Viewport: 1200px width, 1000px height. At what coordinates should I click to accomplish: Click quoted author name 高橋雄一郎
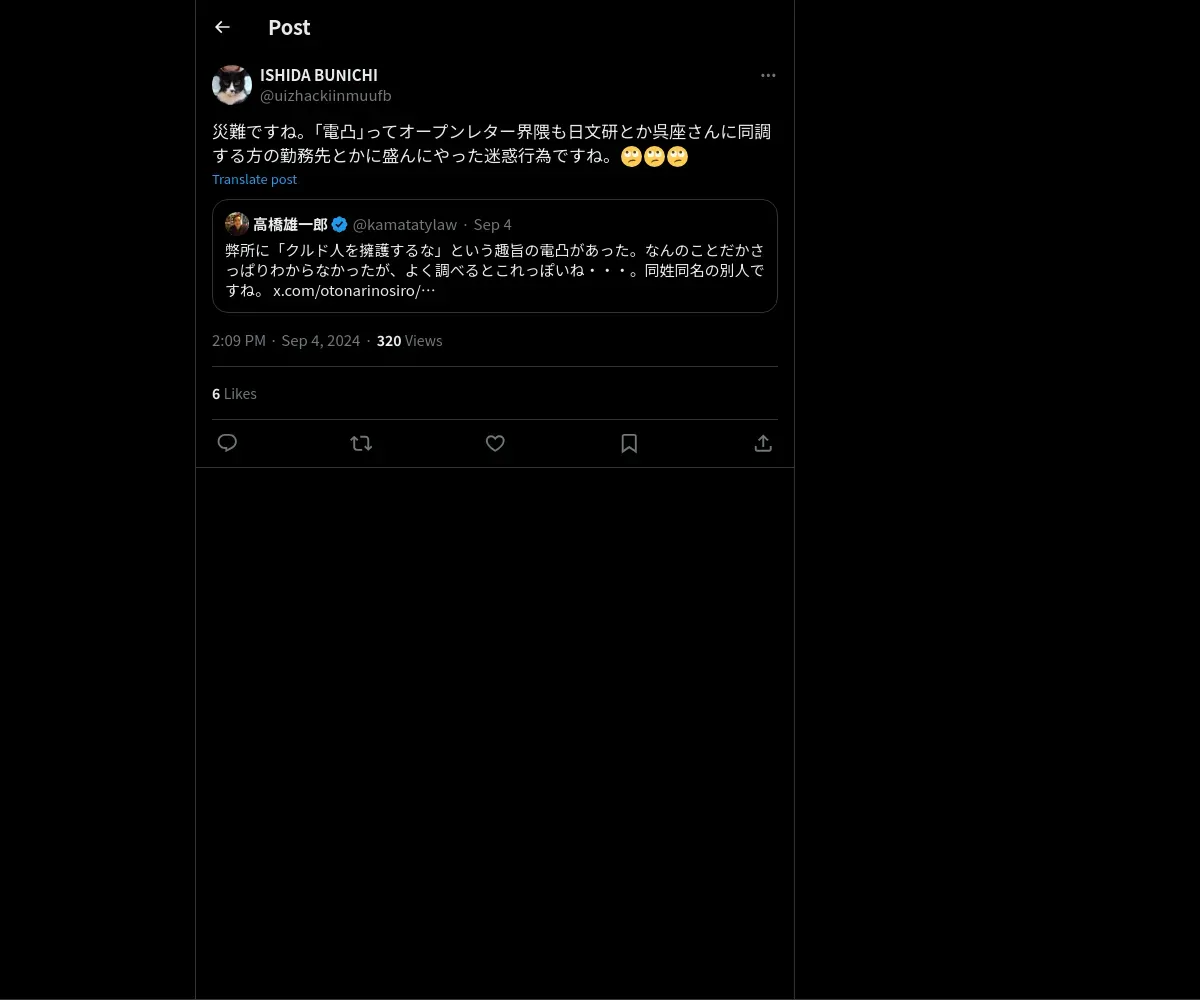coord(290,224)
